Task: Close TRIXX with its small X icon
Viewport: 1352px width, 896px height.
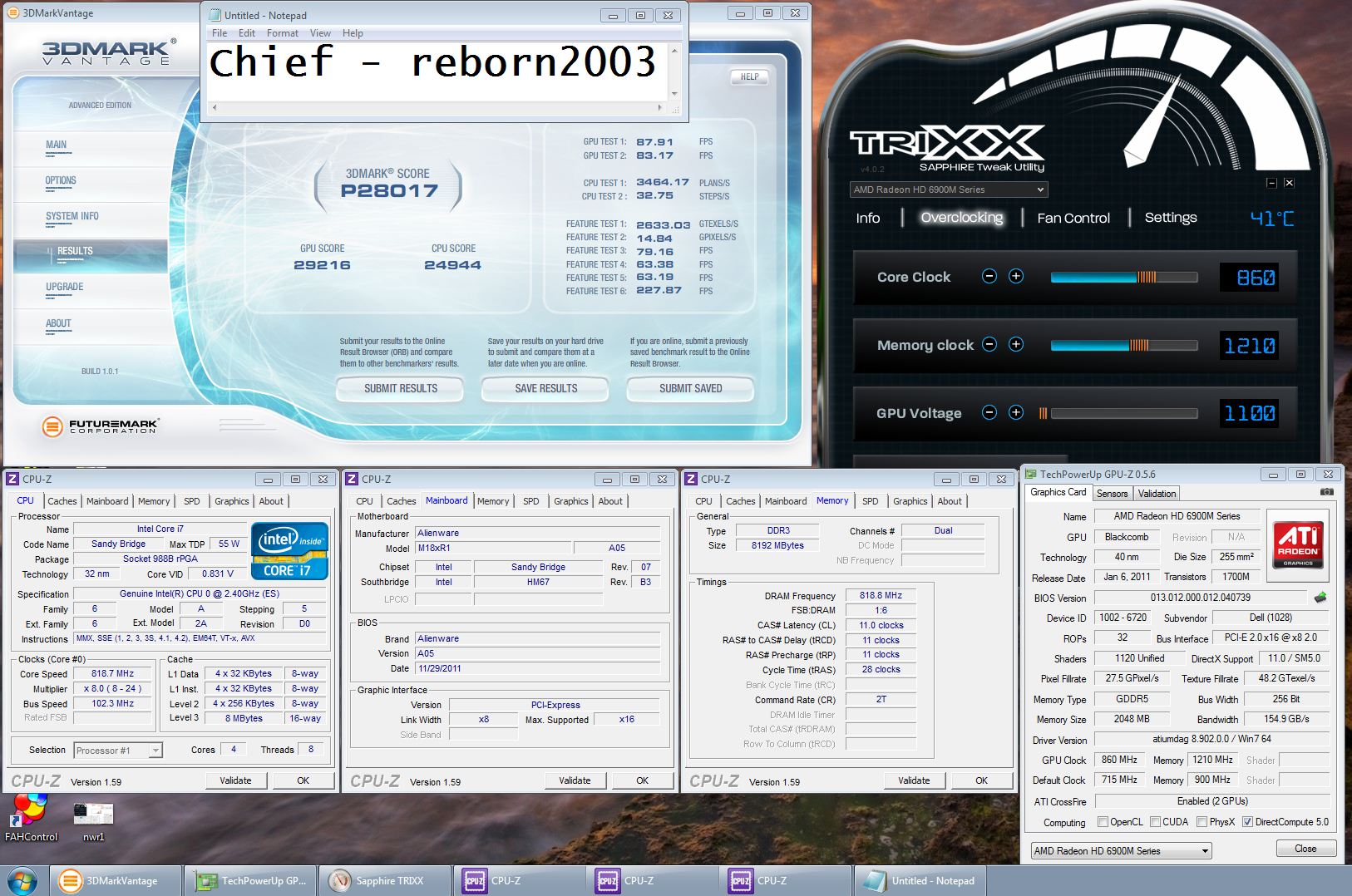Action: [x=1289, y=183]
